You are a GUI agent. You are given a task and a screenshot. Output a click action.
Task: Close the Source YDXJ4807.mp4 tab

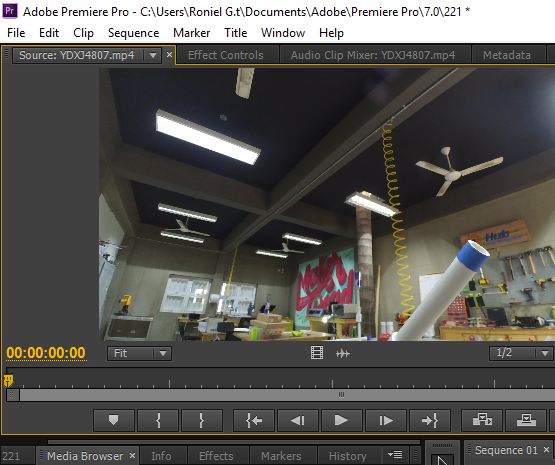point(169,55)
